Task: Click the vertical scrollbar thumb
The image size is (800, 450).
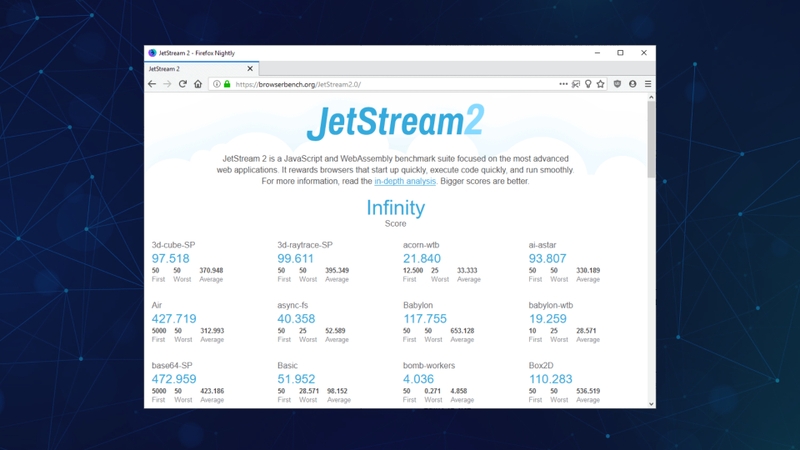Action: click(x=652, y=139)
